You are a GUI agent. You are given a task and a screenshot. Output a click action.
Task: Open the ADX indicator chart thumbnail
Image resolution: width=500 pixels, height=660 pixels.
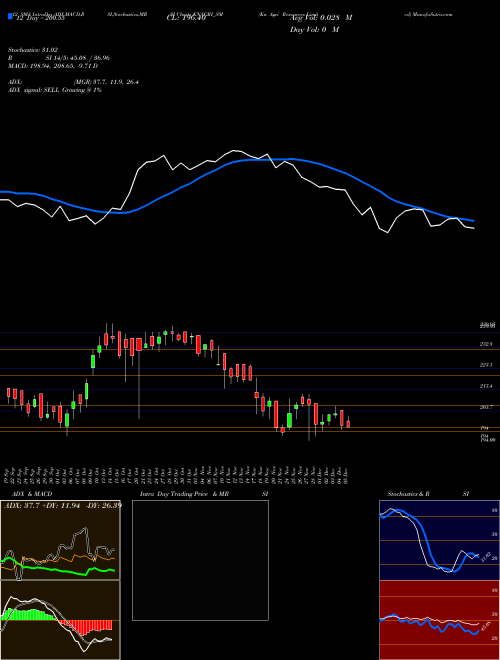click(x=60, y=540)
